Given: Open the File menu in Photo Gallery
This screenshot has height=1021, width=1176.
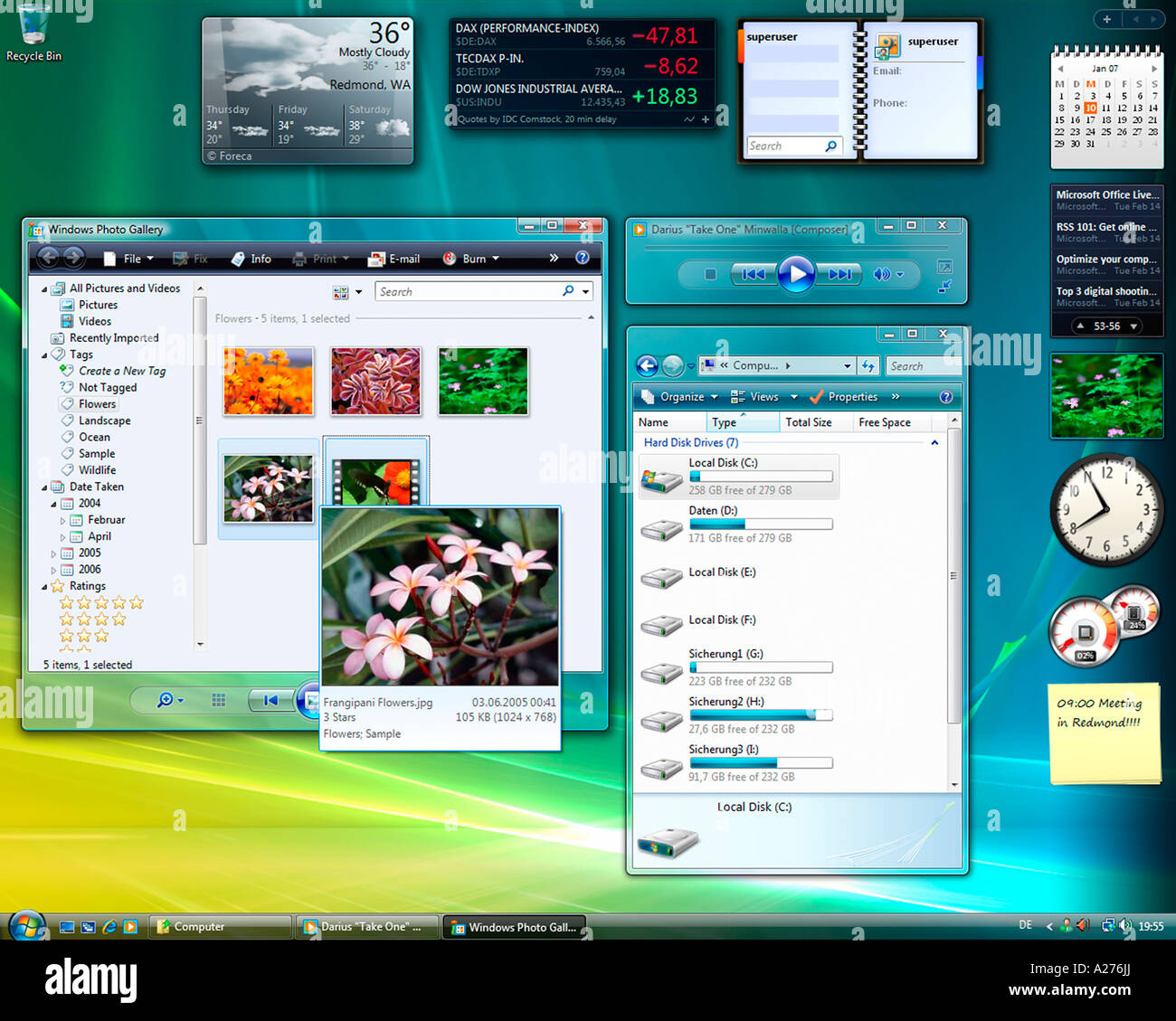Looking at the screenshot, I should pos(128,259).
